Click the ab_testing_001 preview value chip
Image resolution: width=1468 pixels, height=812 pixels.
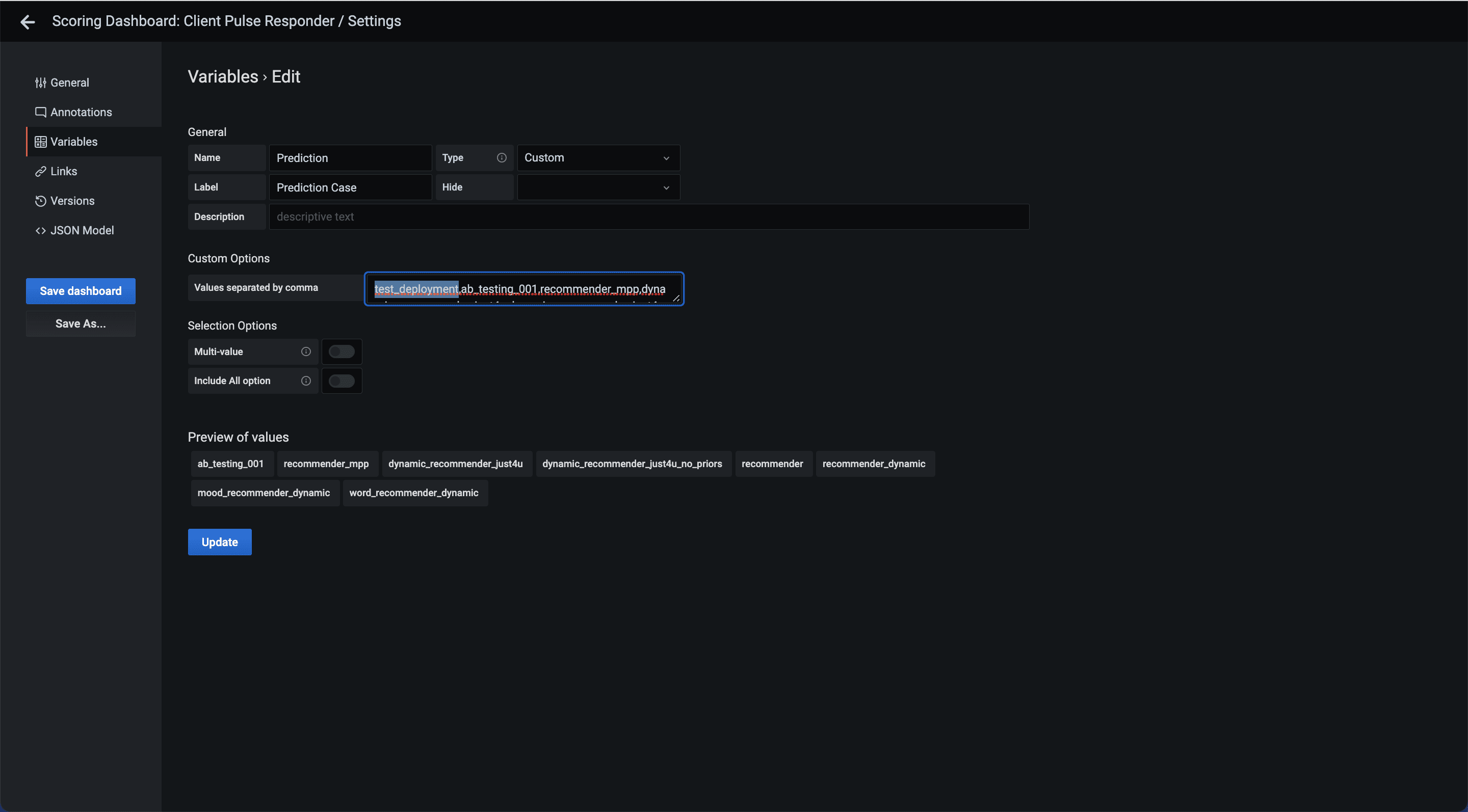coord(231,464)
